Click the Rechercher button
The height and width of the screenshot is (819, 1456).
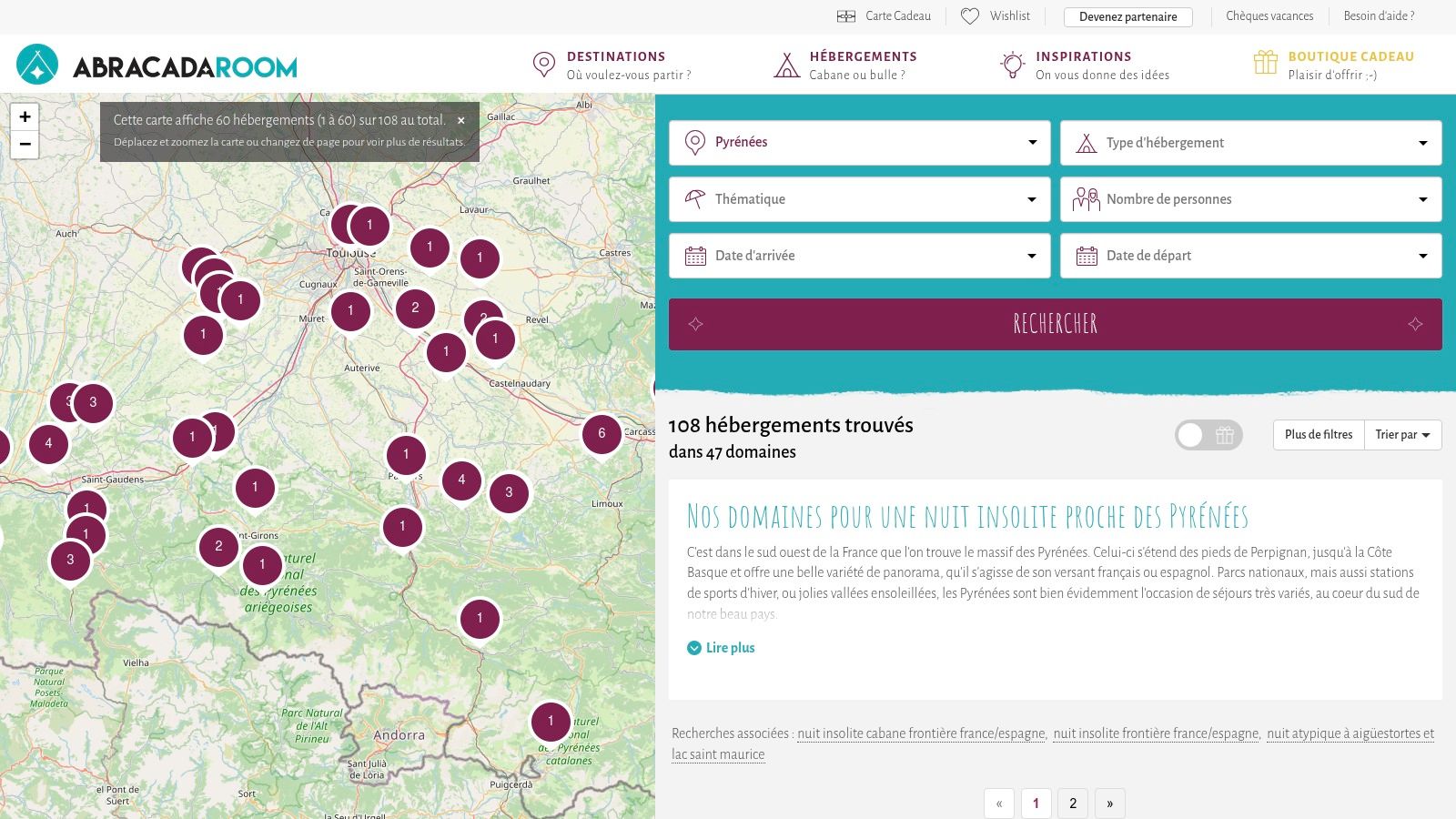1055,324
